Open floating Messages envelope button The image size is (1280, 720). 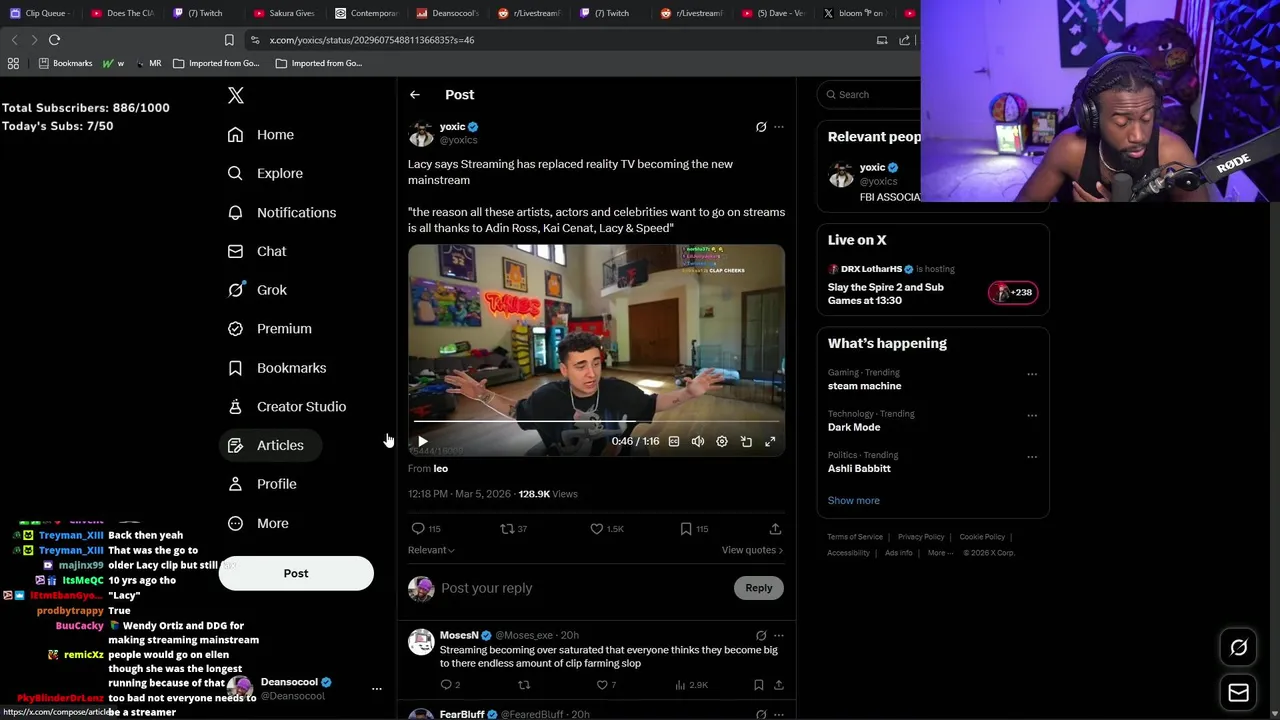[x=1238, y=692]
